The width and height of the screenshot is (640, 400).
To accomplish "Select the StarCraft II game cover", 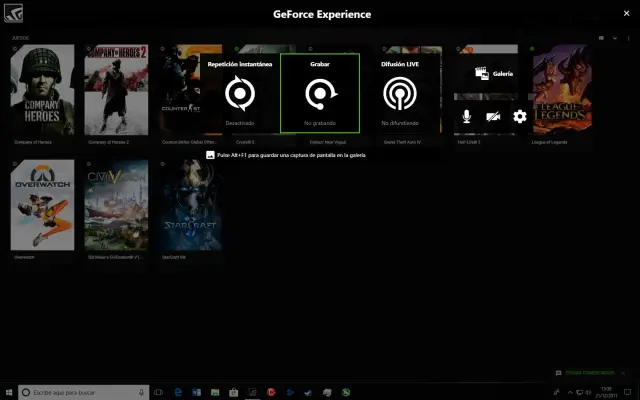I will pyautogui.click(x=191, y=205).
